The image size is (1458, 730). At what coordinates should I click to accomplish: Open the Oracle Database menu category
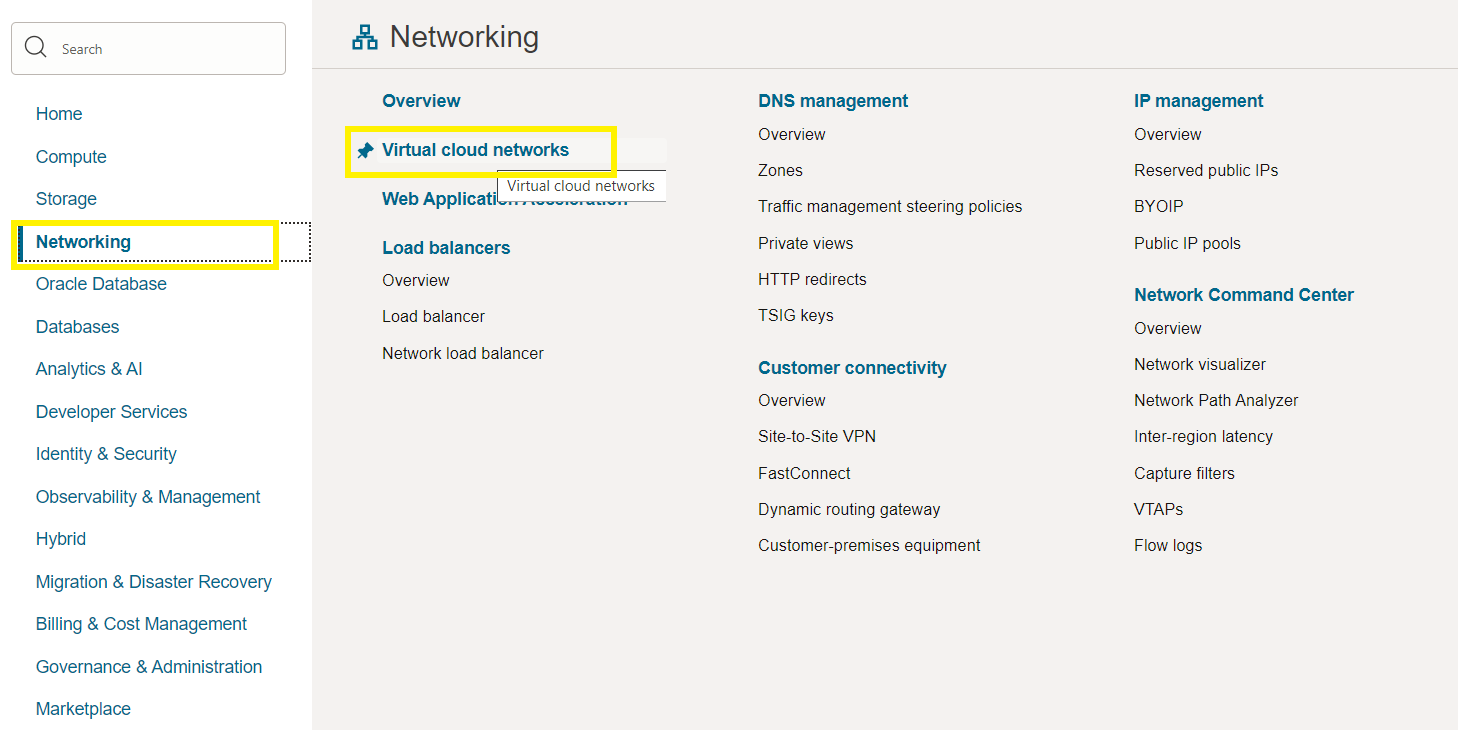click(101, 284)
